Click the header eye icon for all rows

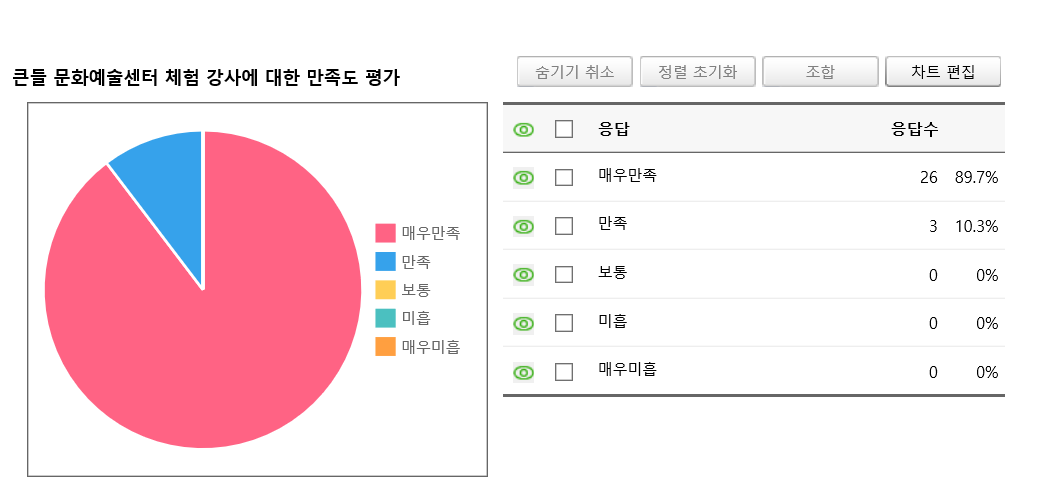coord(523,130)
